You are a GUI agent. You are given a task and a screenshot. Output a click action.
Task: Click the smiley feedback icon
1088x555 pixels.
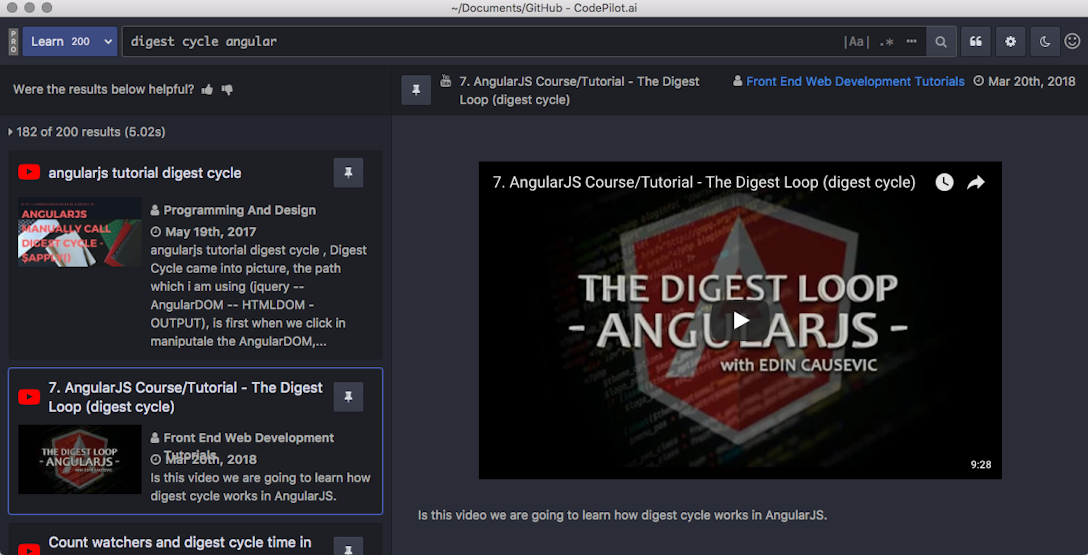coord(1072,42)
